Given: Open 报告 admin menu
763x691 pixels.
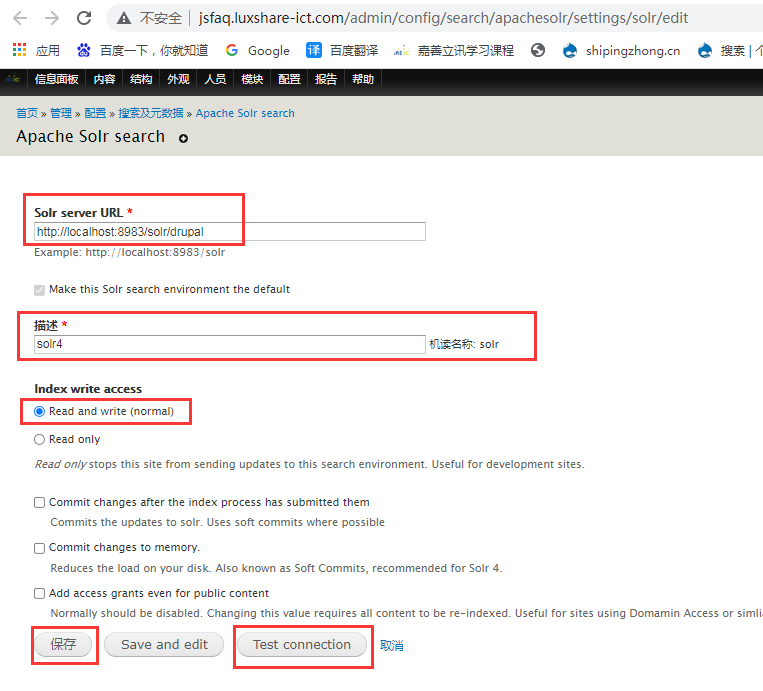Looking at the screenshot, I should pos(326,79).
